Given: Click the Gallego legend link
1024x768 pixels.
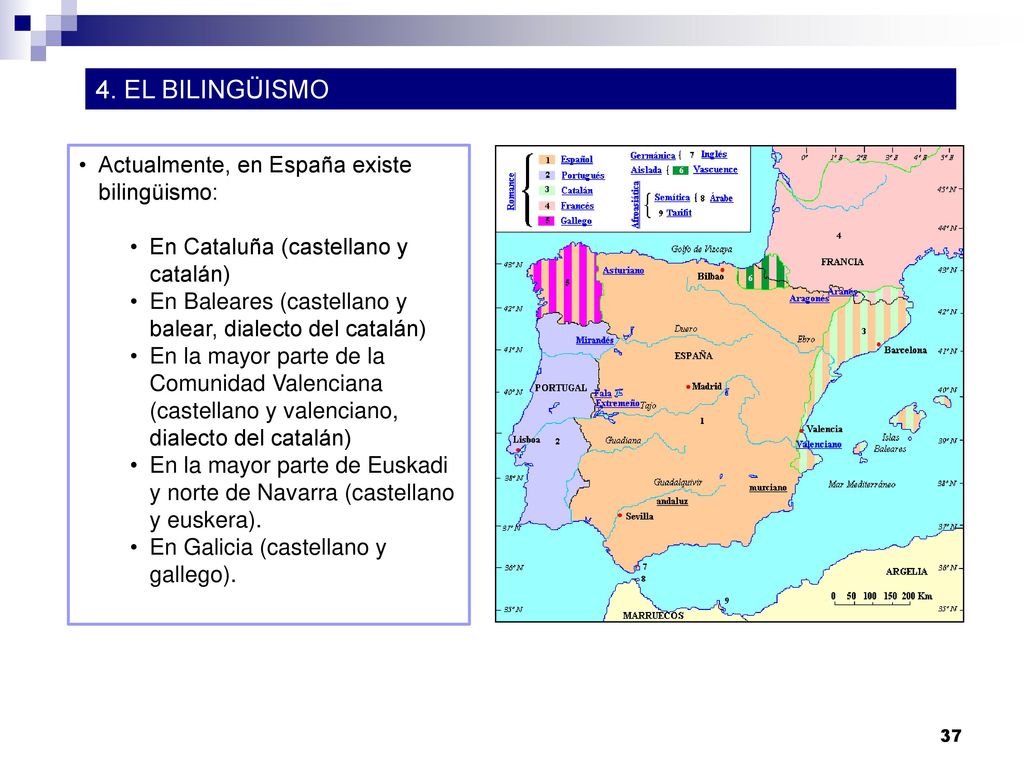Looking at the screenshot, I should point(576,221).
